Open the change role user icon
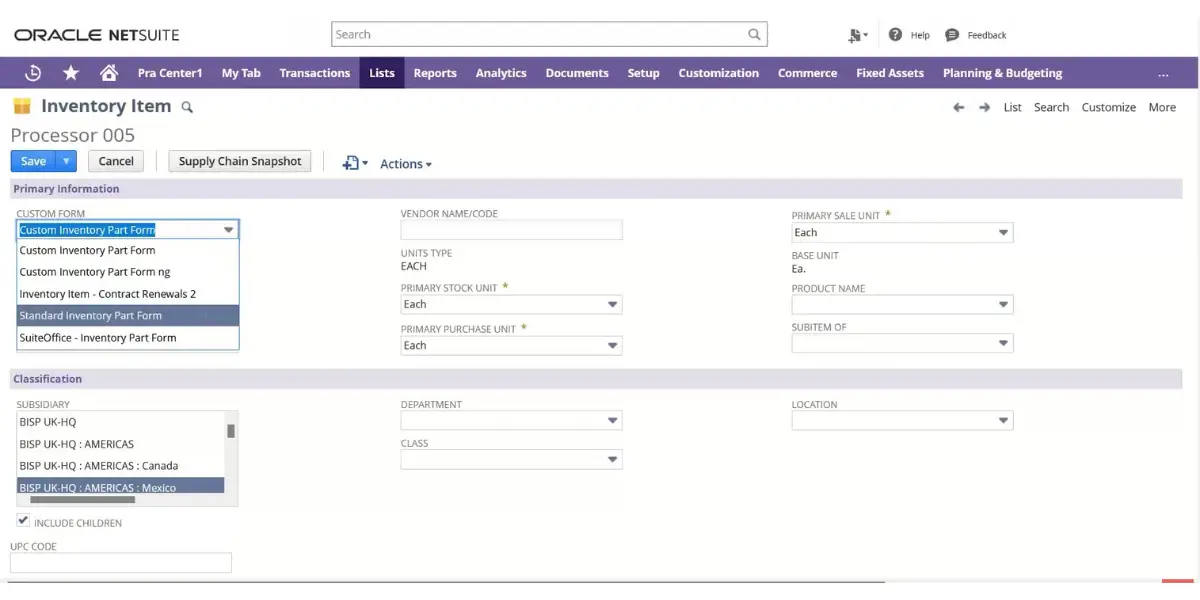Image resolution: width=1200 pixels, height=600 pixels. tap(857, 35)
